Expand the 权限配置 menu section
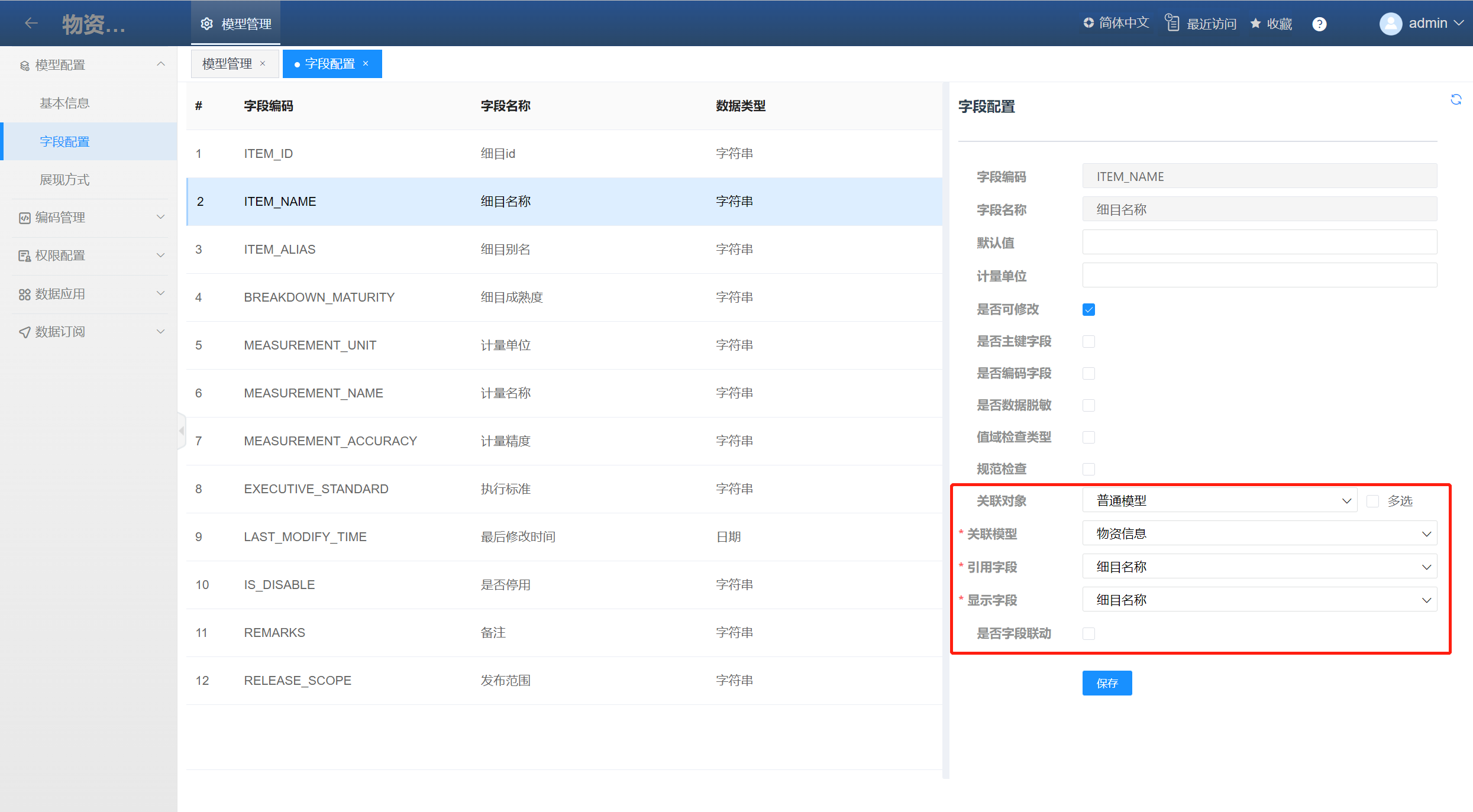The width and height of the screenshot is (1473, 812). (x=160, y=255)
